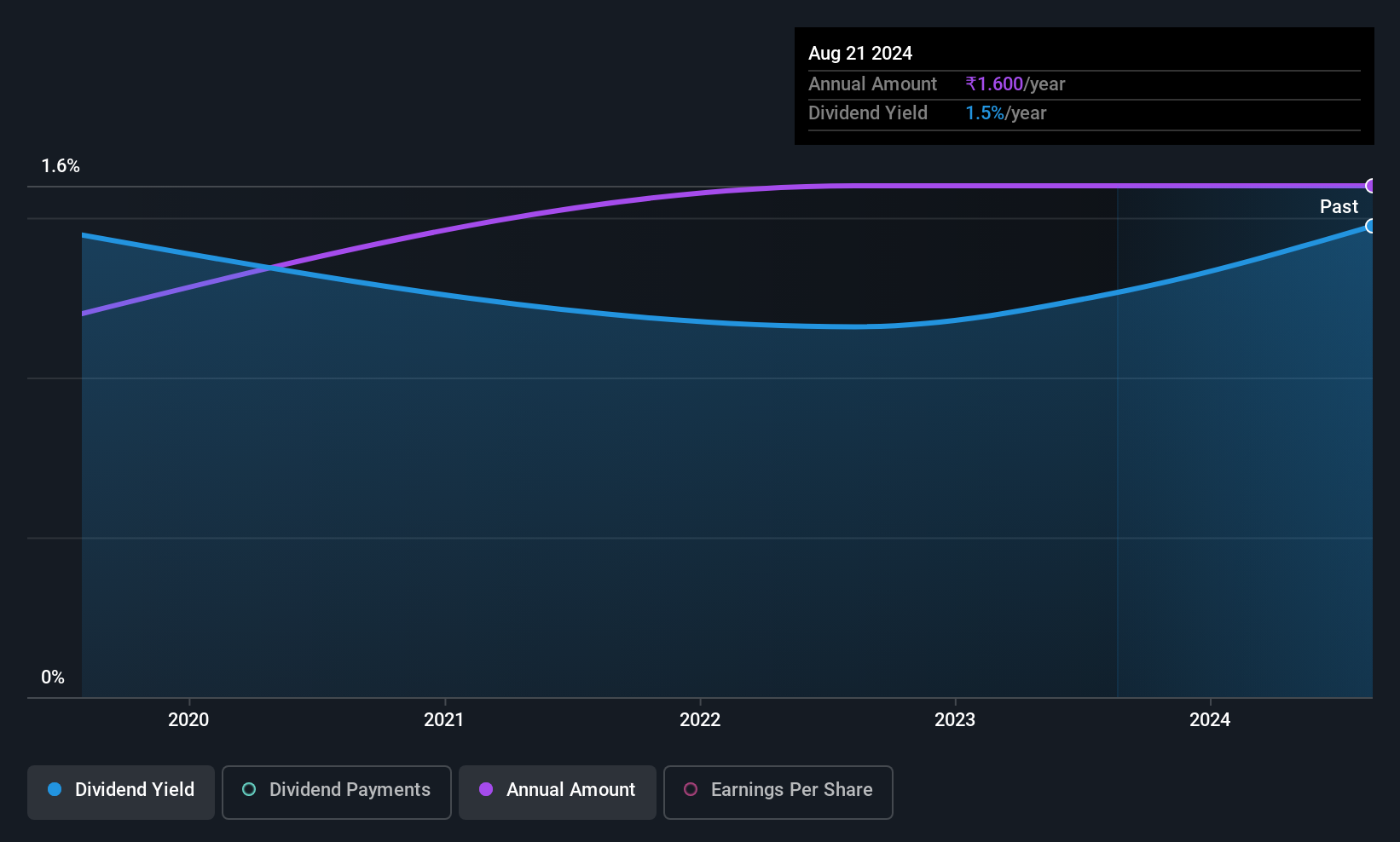Screen dimensions: 1400x842
Task: Click the purple Annual Amount legend dot
Action: [486, 789]
